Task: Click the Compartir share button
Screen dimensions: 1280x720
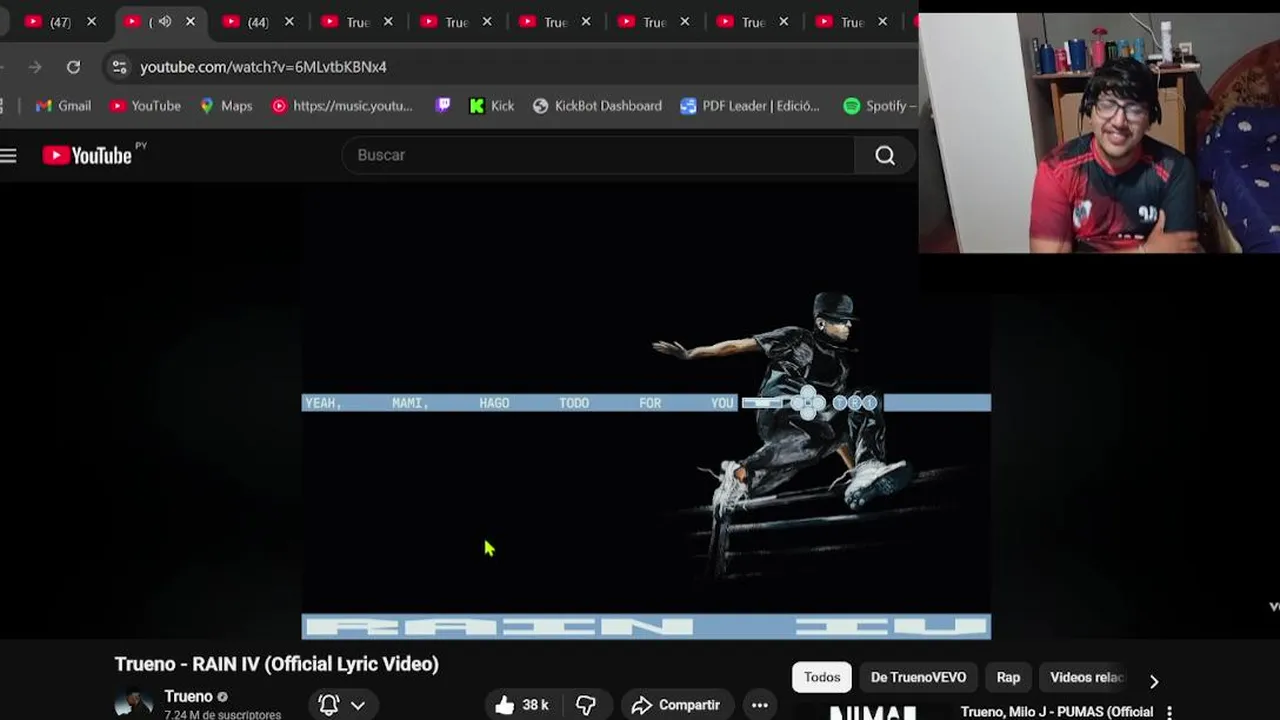Action: pyautogui.click(x=676, y=705)
